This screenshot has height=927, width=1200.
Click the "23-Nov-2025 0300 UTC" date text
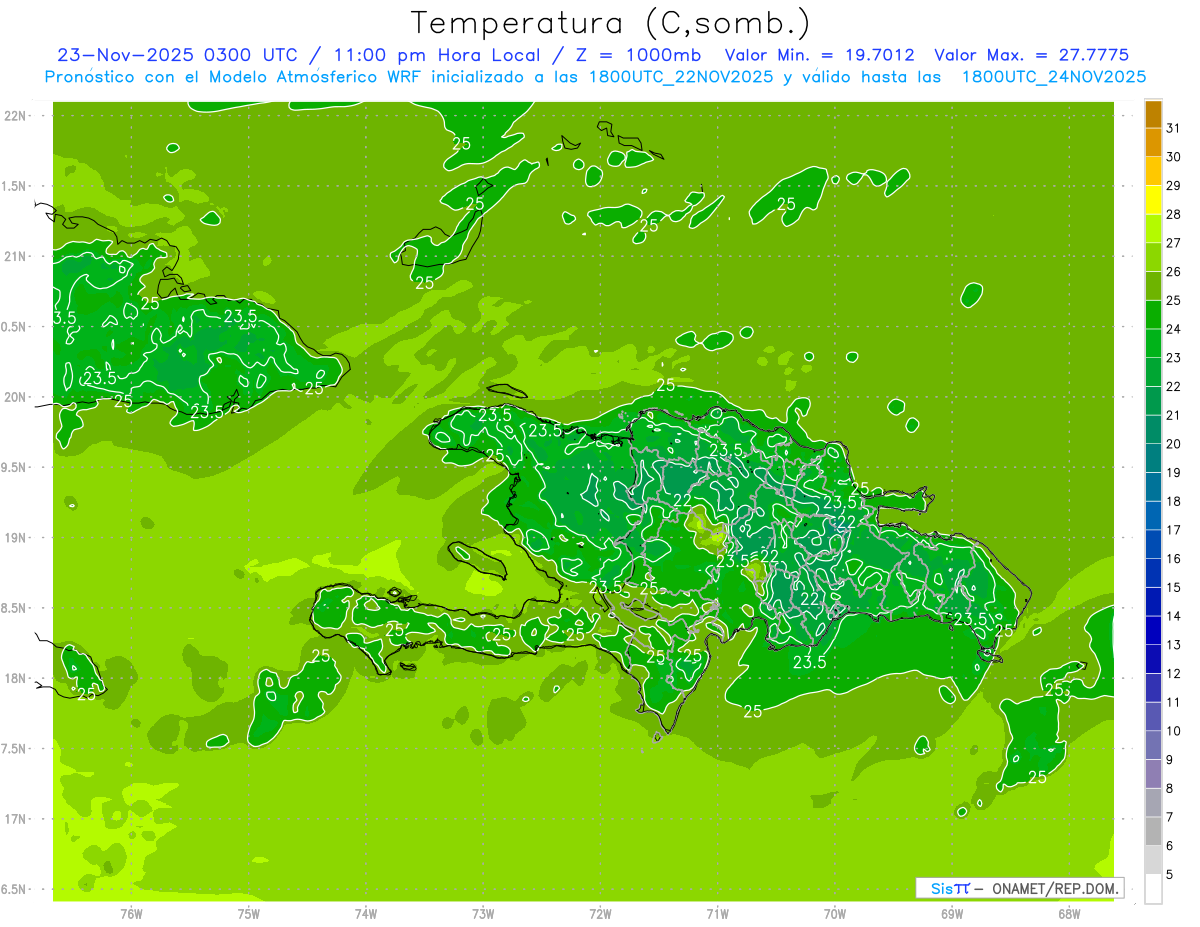click(179, 55)
